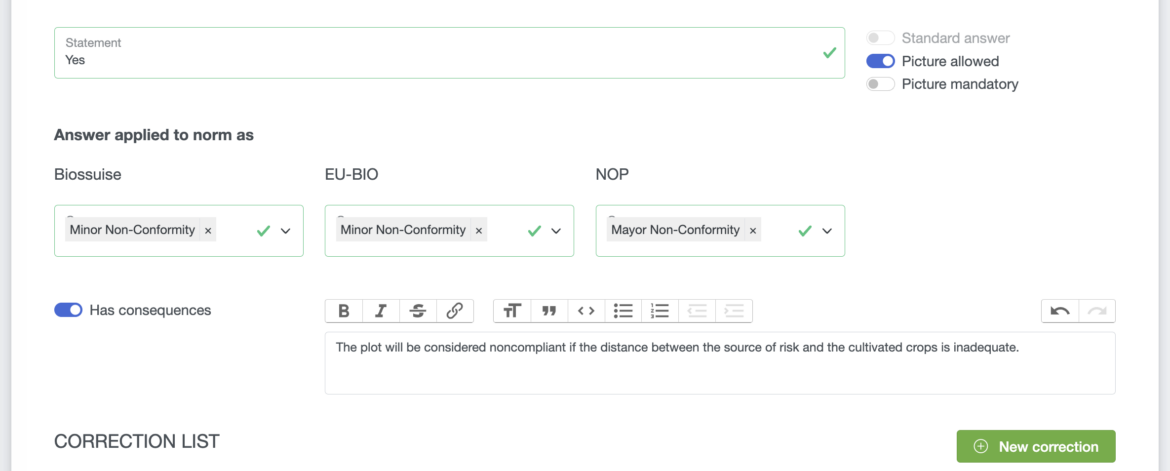Screen dimensions: 1170x471
Task: Expand the Biossuise conformity dropdown
Action: click(286, 231)
